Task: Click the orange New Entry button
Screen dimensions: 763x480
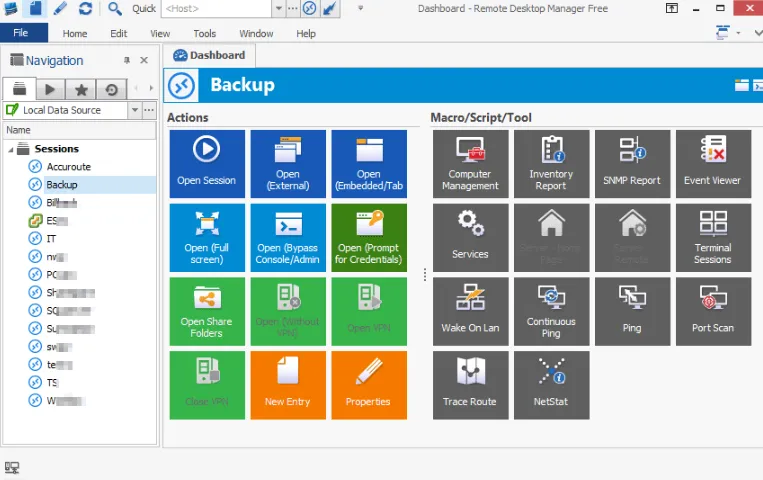Action: [288, 385]
